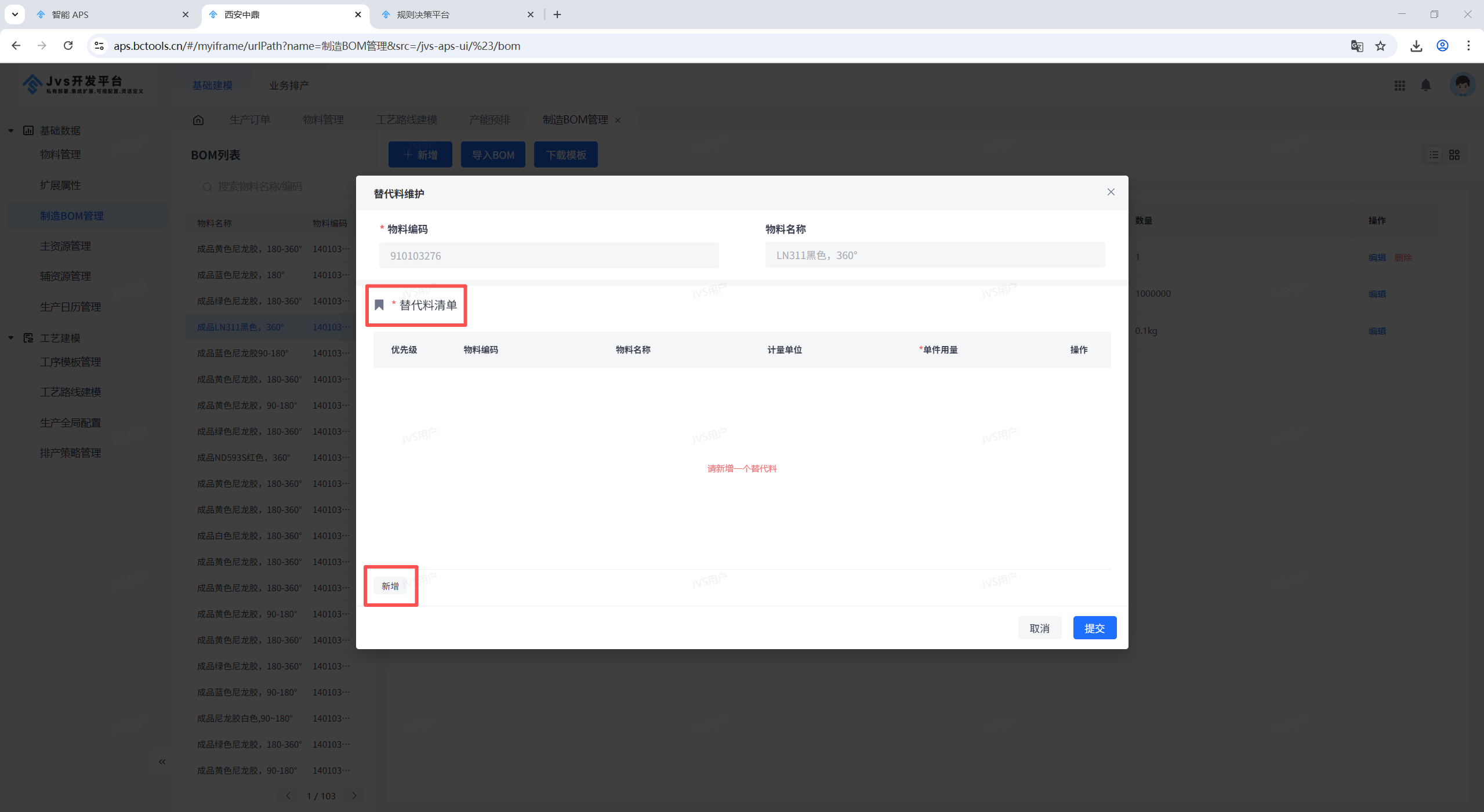Click the notification bell icon
The height and width of the screenshot is (812, 1484).
click(x=1425, y=85)
